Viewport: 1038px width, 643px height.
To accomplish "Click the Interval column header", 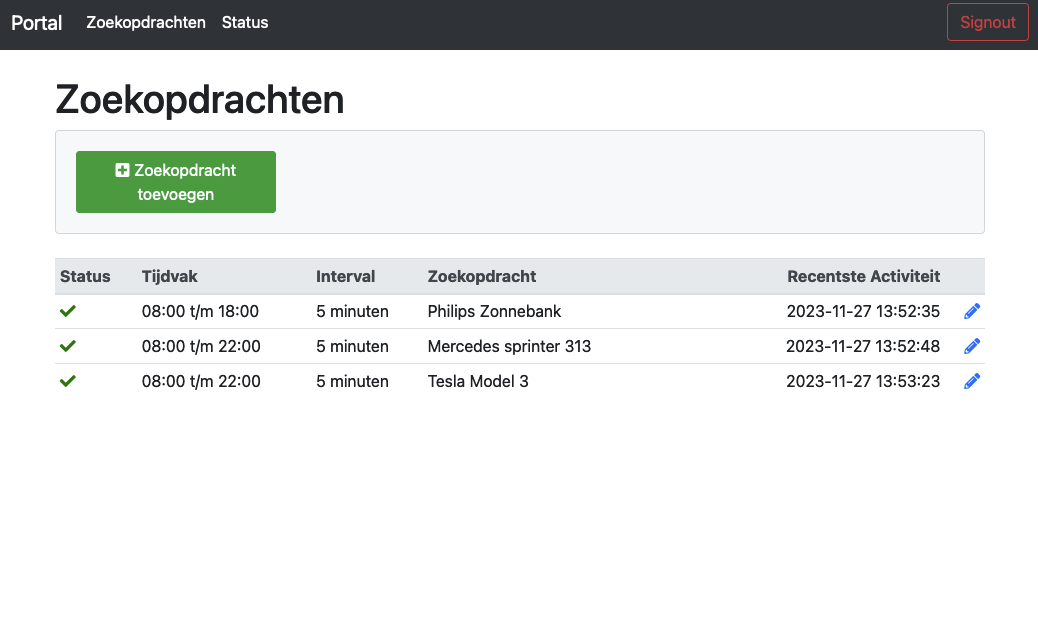I will (x=345, y=276).
